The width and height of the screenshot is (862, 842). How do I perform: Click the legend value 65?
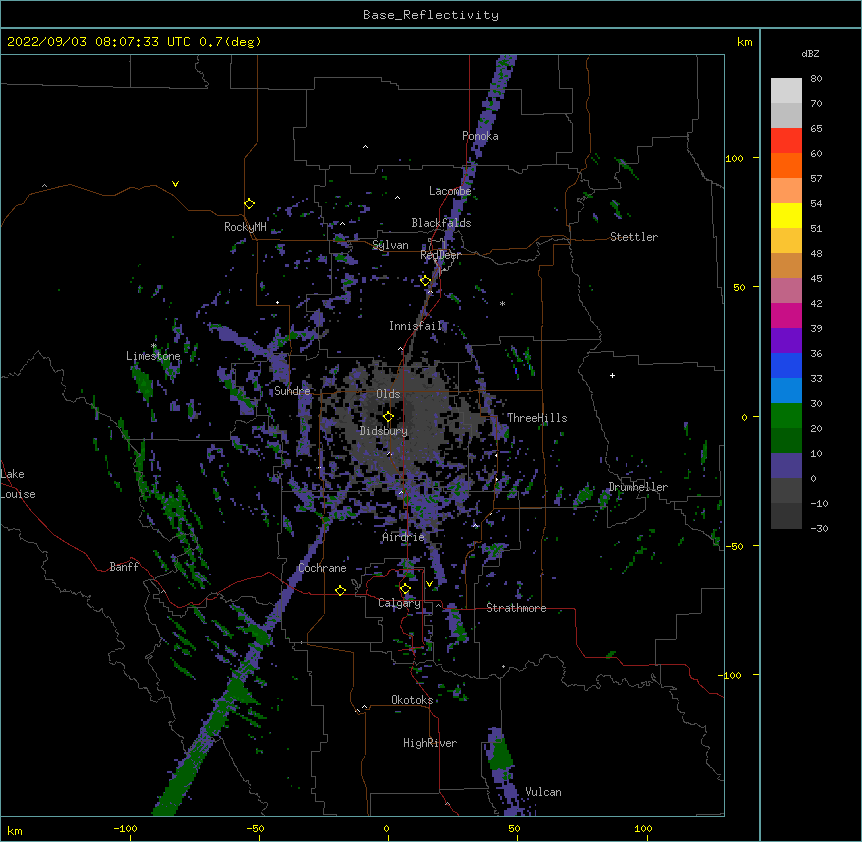click(816, 129)
